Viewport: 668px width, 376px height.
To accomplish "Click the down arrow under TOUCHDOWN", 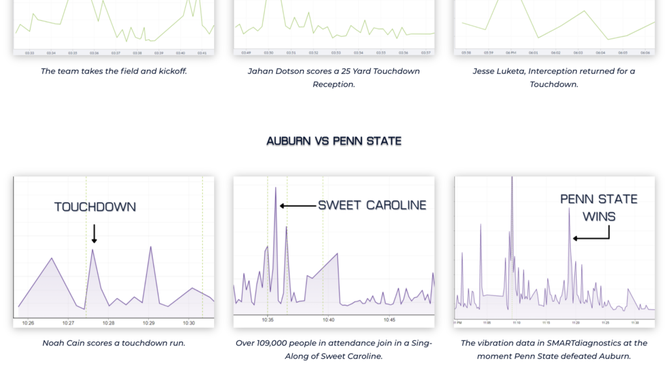I will point(94,234).
